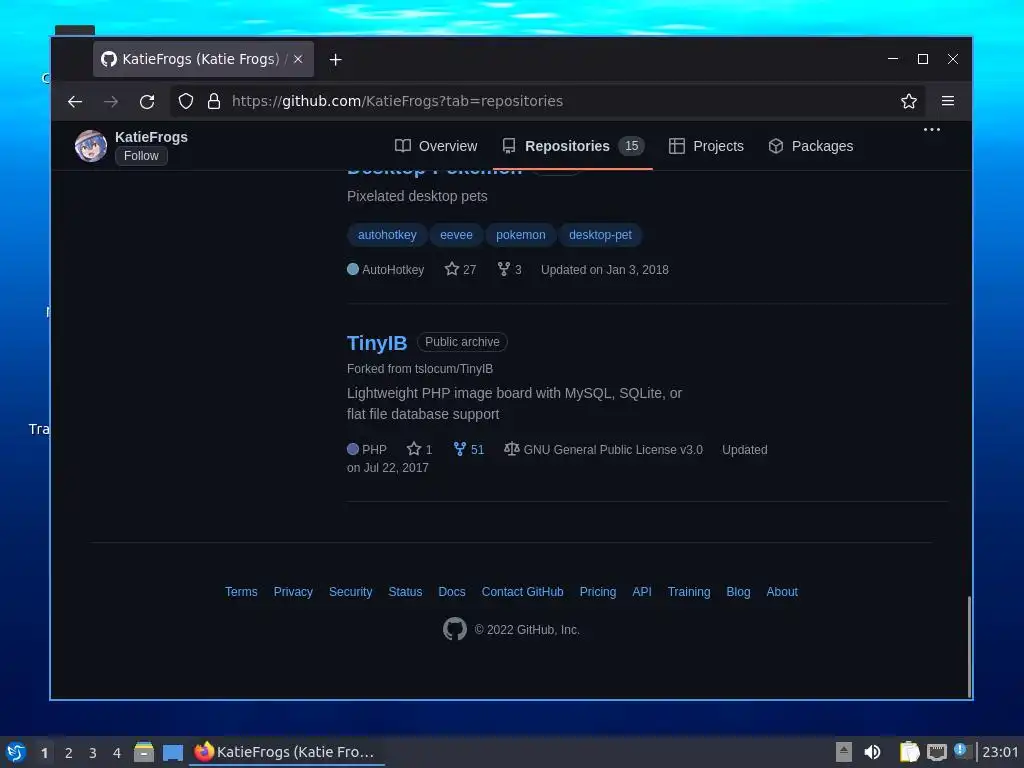Select the Repositories tab
This screenshot has height=768, width=1024.
(573, 146)
